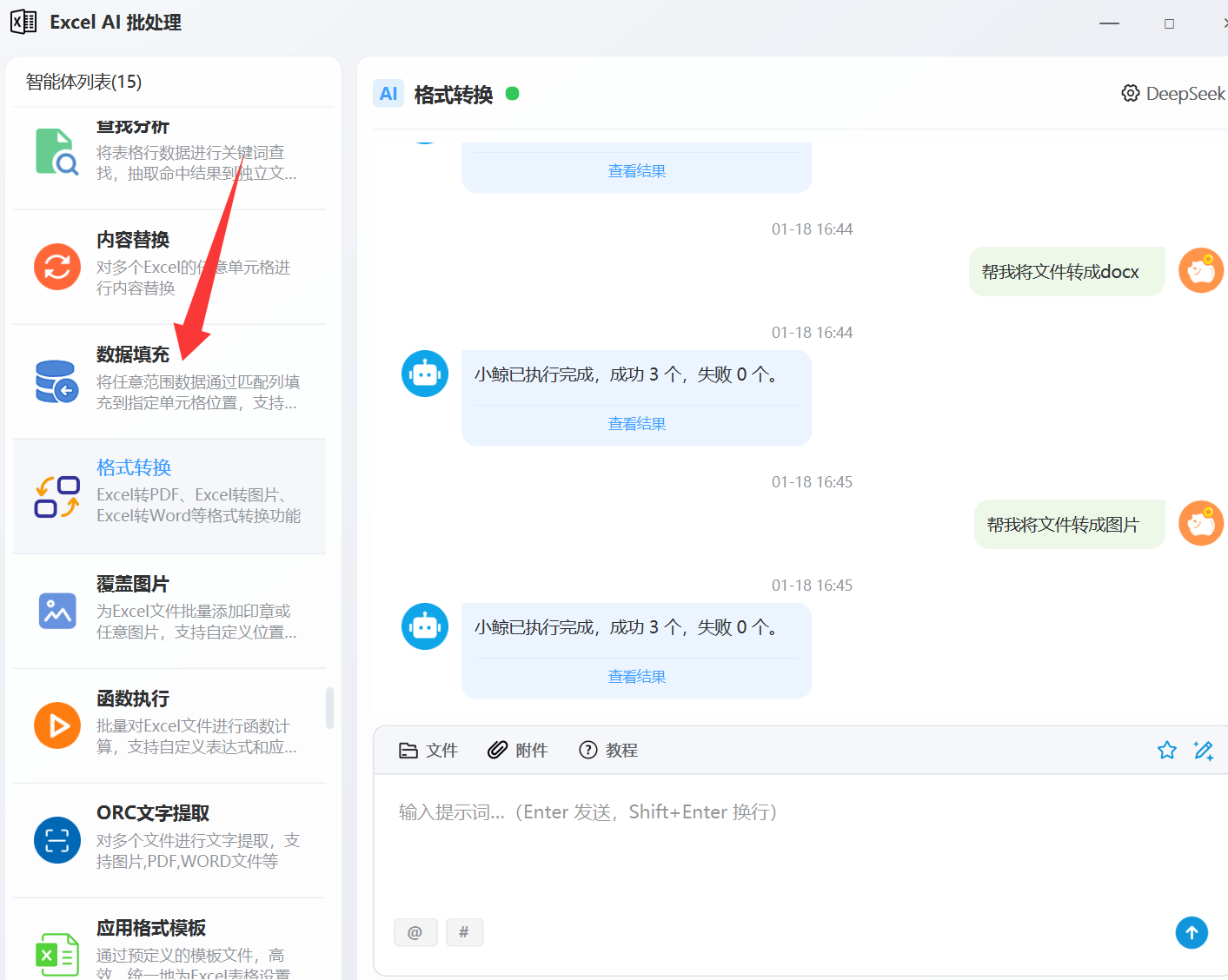The image size is (1228, 980).
Task: Open 函数执行 orange play icon
Action: click(57, 725)
